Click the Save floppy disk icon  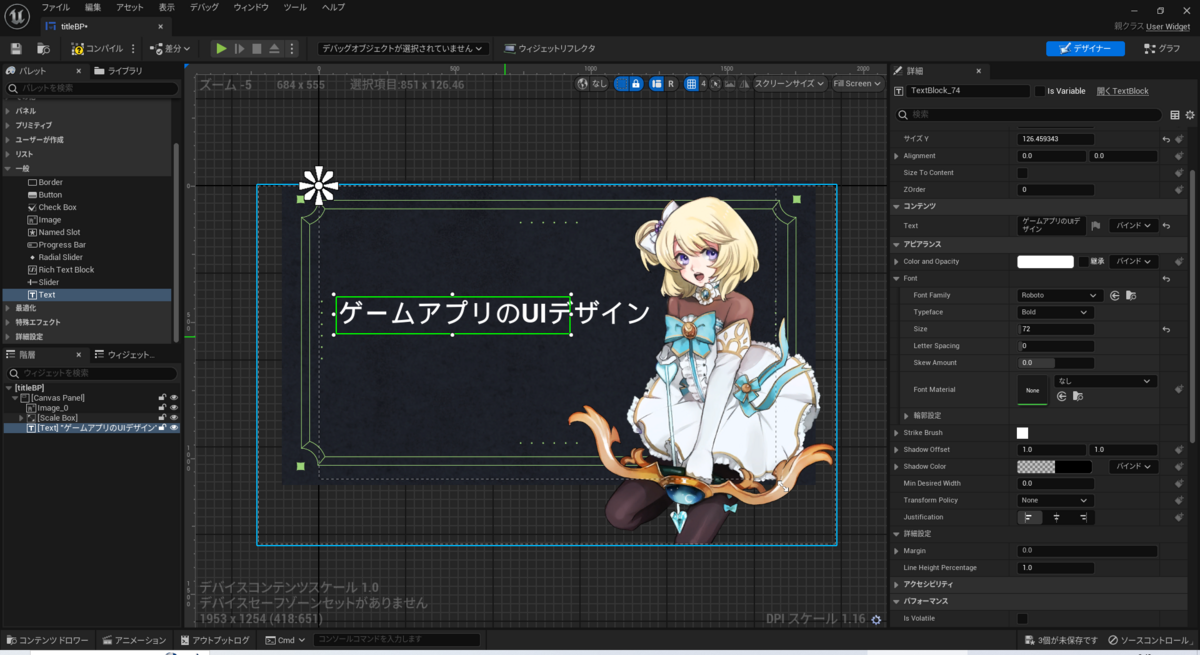[16, 48]
